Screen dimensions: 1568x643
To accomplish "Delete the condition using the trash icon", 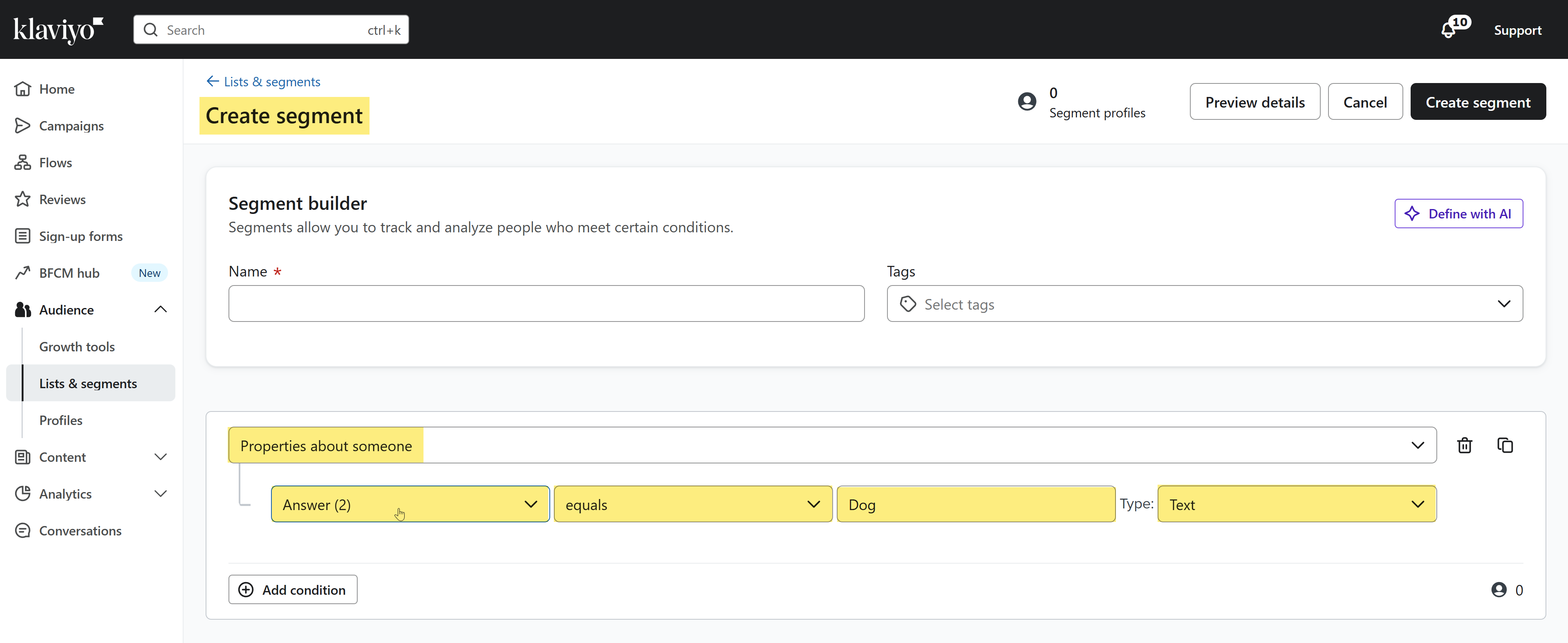I will coord(1465,445).
